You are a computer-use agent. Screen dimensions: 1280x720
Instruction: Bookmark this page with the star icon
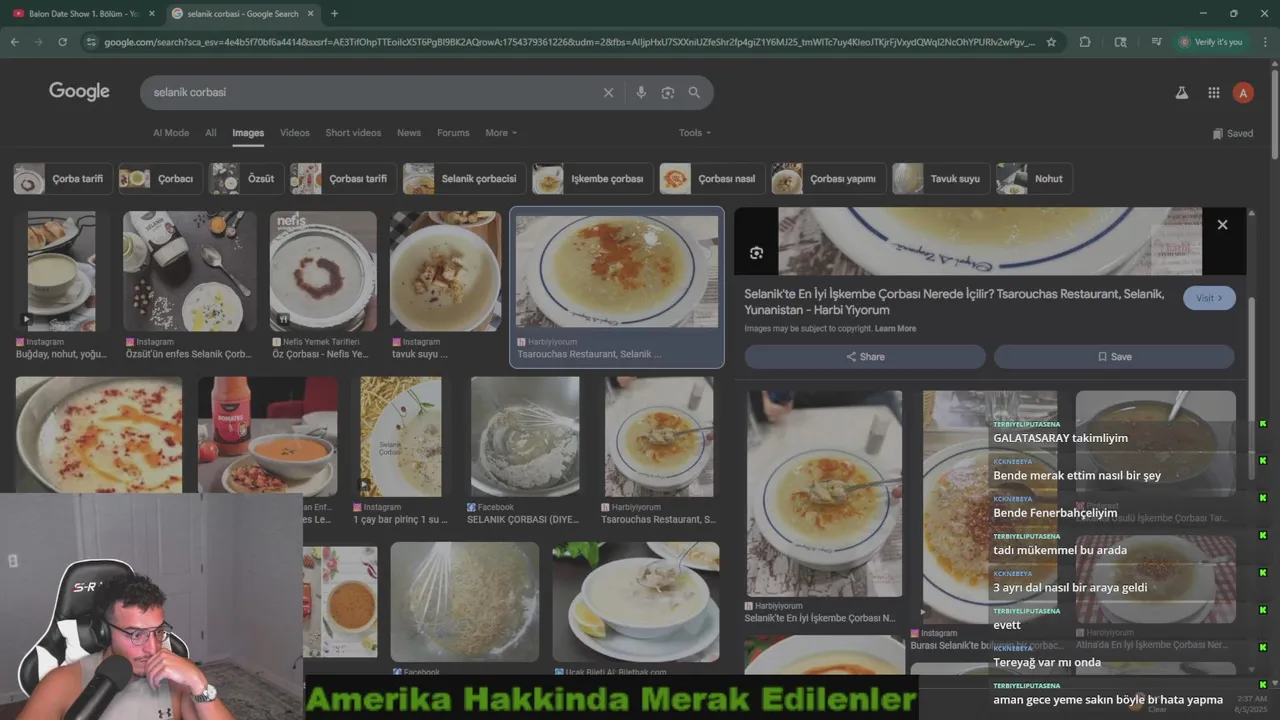point(1051,42)
